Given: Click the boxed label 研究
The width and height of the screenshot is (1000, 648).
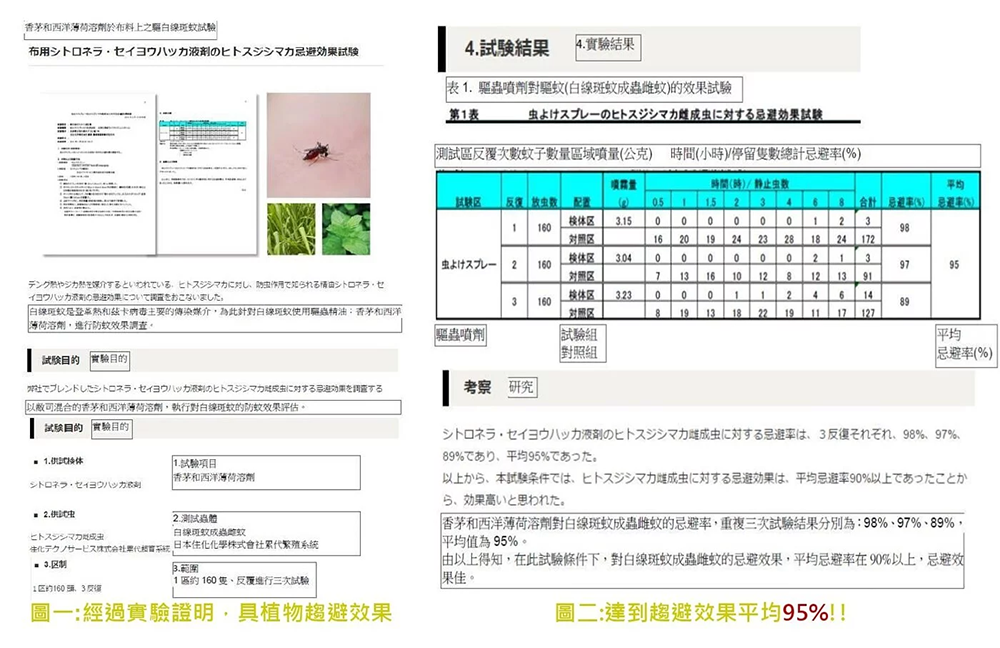Looking at the screenshot, I should coord(521,387).
